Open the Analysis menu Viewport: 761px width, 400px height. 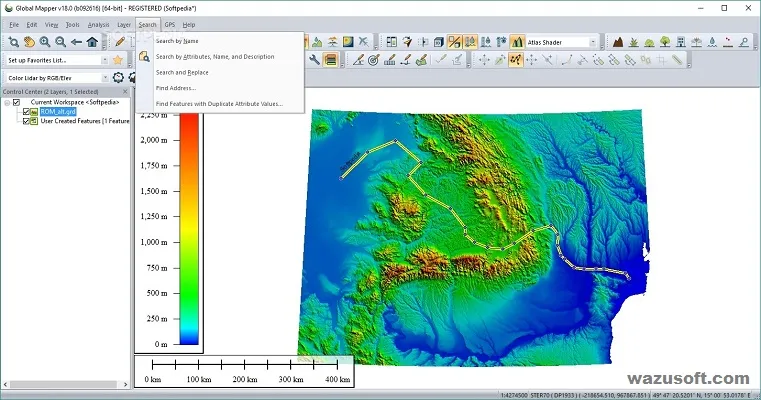point(98,25)
